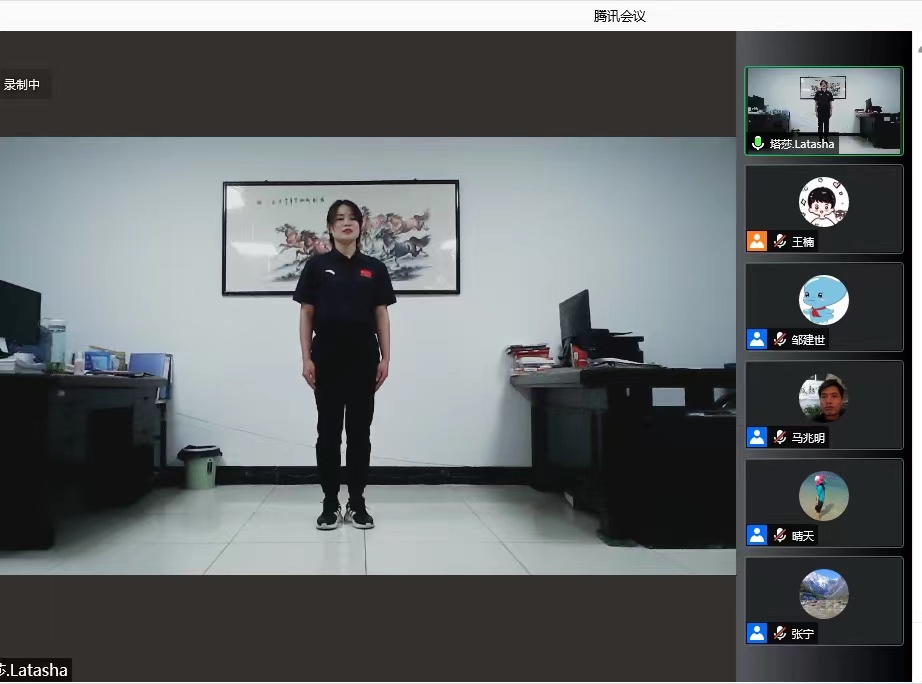Click the muted microphone icon for 邹建世
This screenshot has height=684, width=922.
[x=780, y=339]
